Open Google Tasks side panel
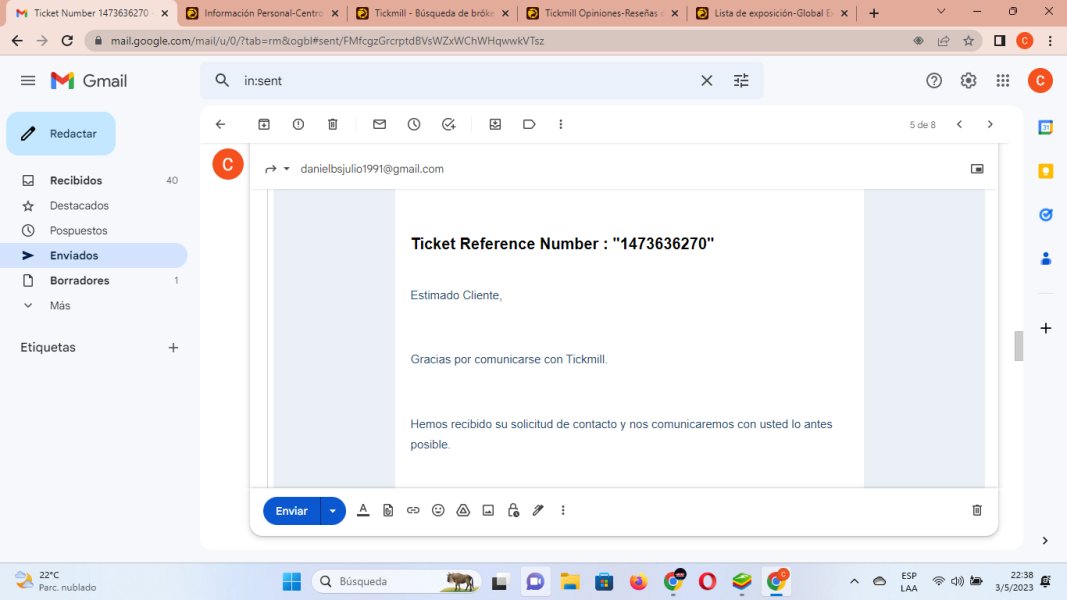The height and width of the screenshot is (600, 1067). click(1046, 215)
